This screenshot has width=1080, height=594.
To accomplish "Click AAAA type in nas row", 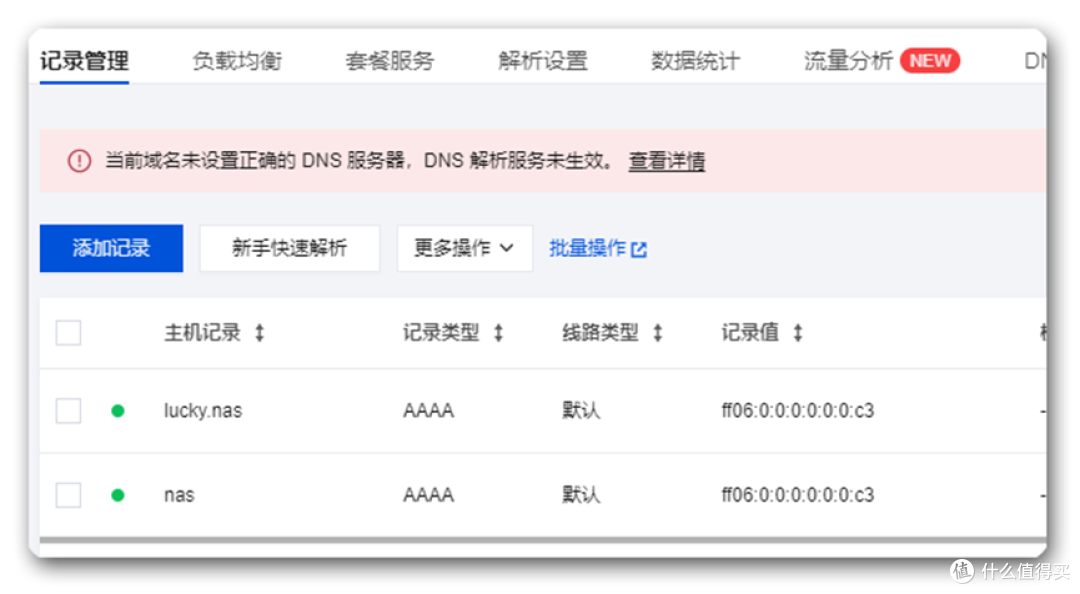I will click(x=428, y=495).
